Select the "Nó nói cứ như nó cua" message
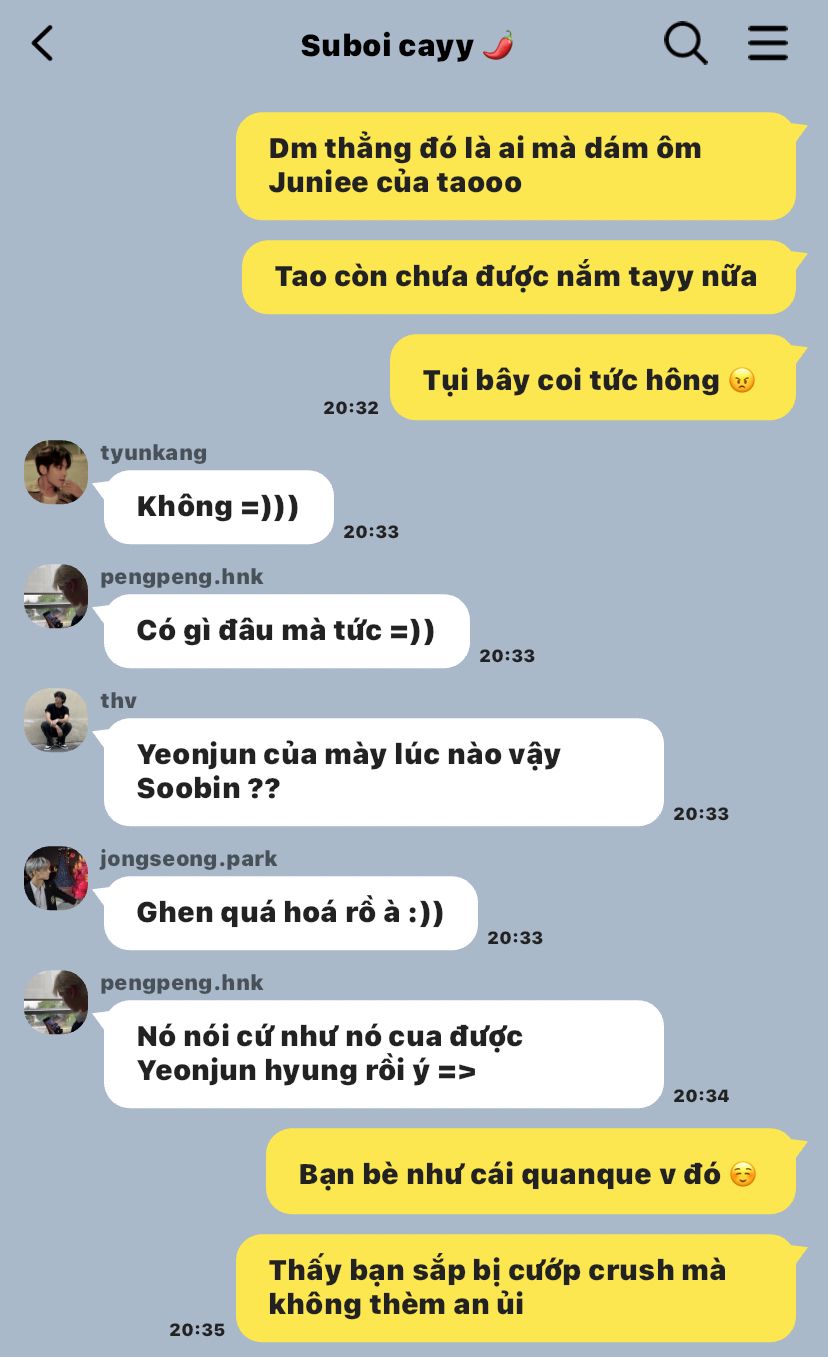Screen dimensions: 828x1357 383,1054
